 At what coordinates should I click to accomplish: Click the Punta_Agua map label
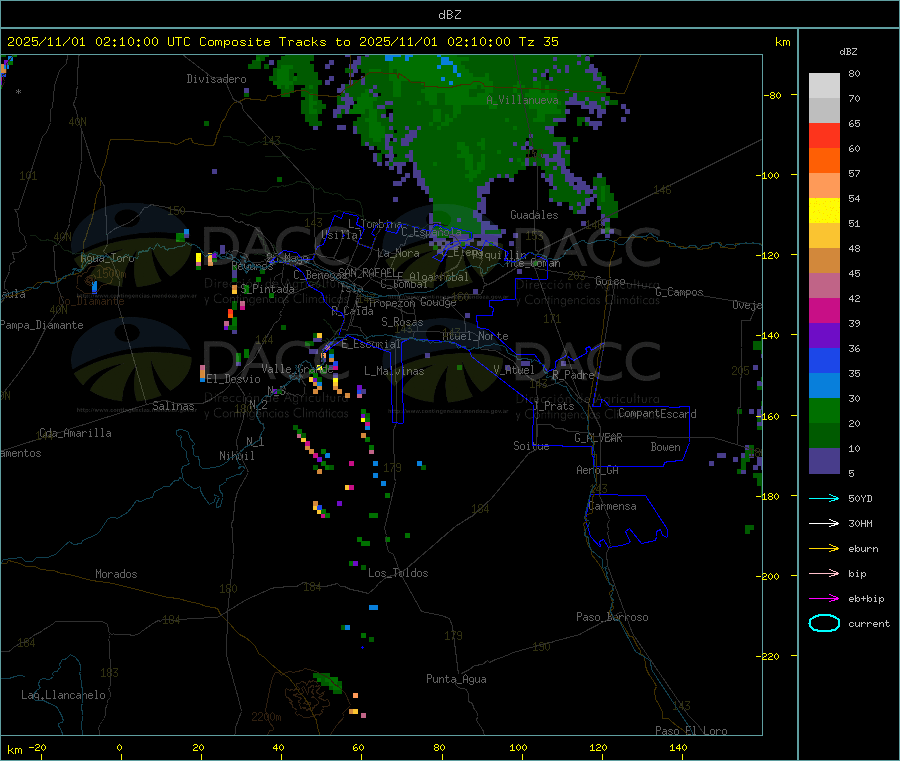456,680
